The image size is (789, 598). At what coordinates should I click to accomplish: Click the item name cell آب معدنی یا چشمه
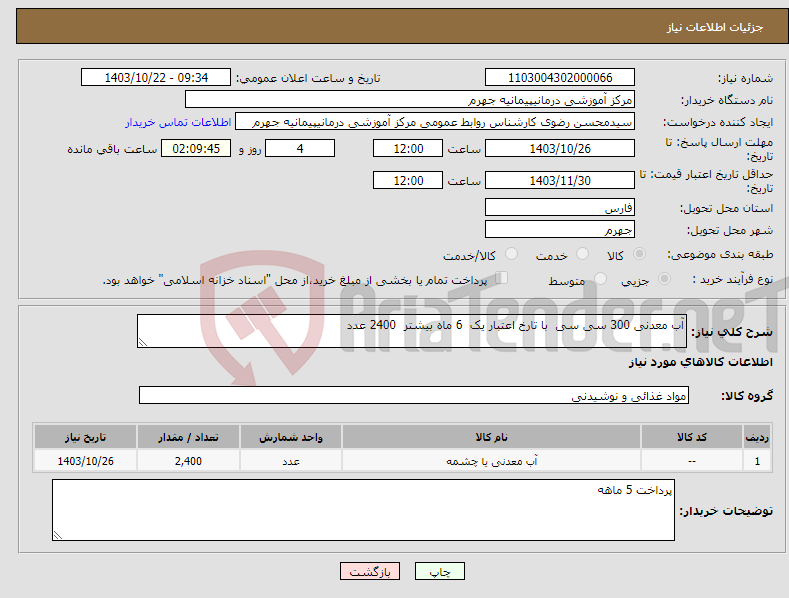491,461
